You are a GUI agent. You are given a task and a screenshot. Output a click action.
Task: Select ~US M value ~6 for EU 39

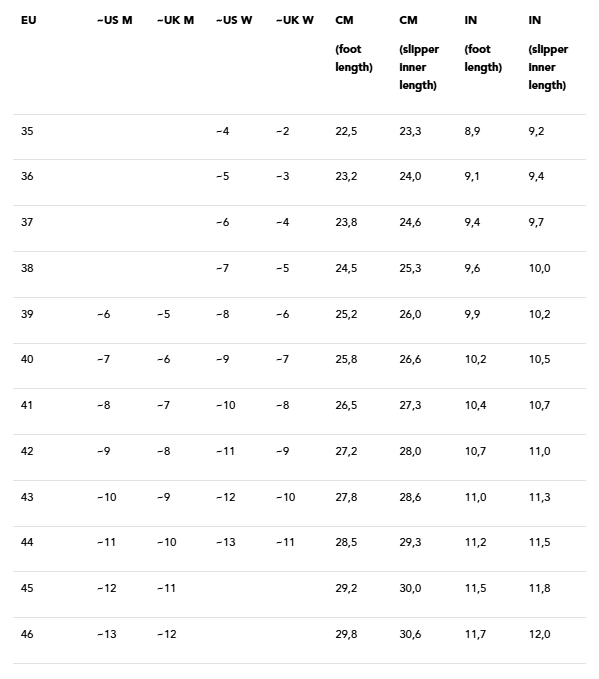[x=104, y=314]
